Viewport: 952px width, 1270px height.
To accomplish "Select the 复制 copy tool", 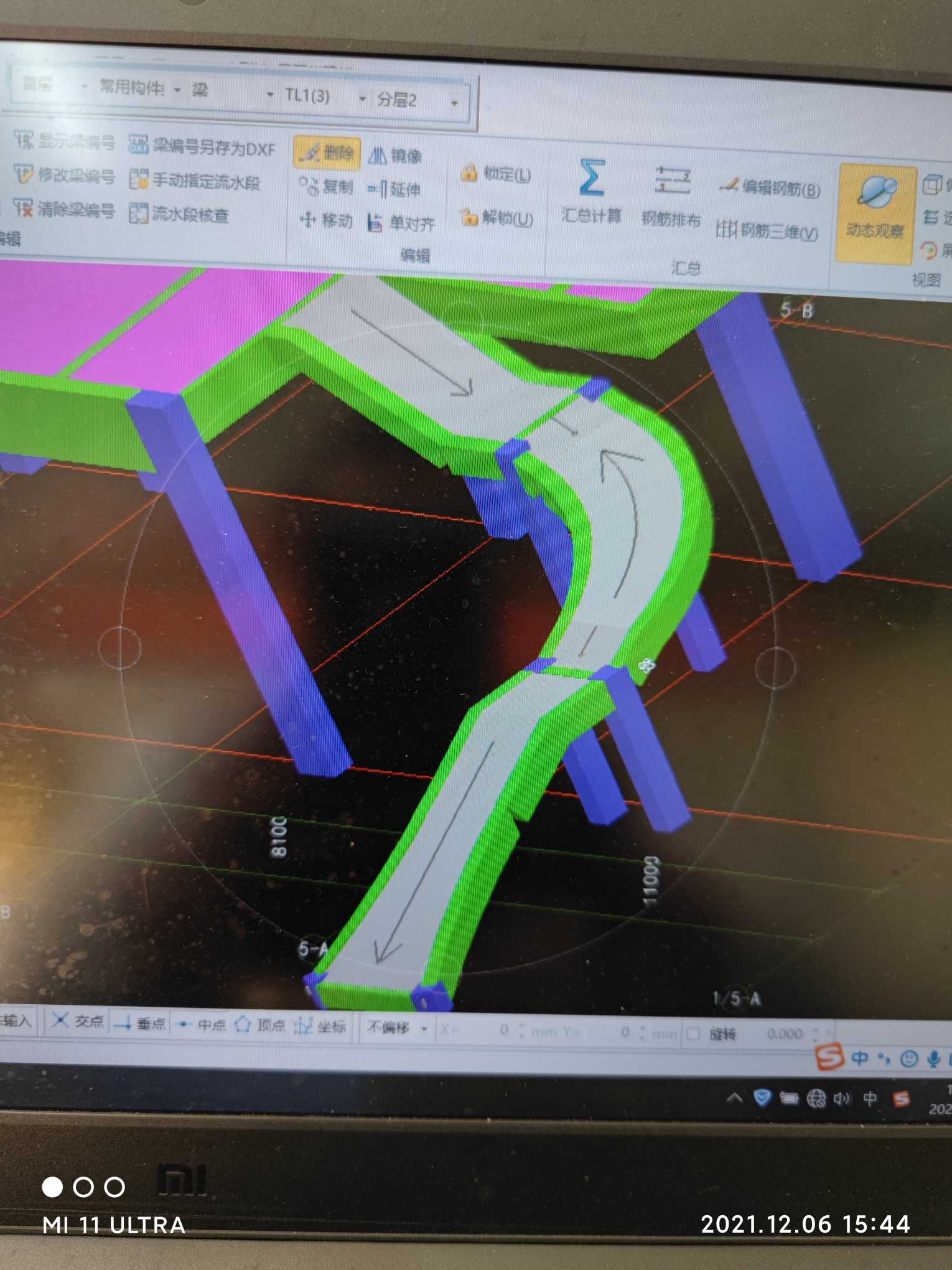I will coord(325,187).
